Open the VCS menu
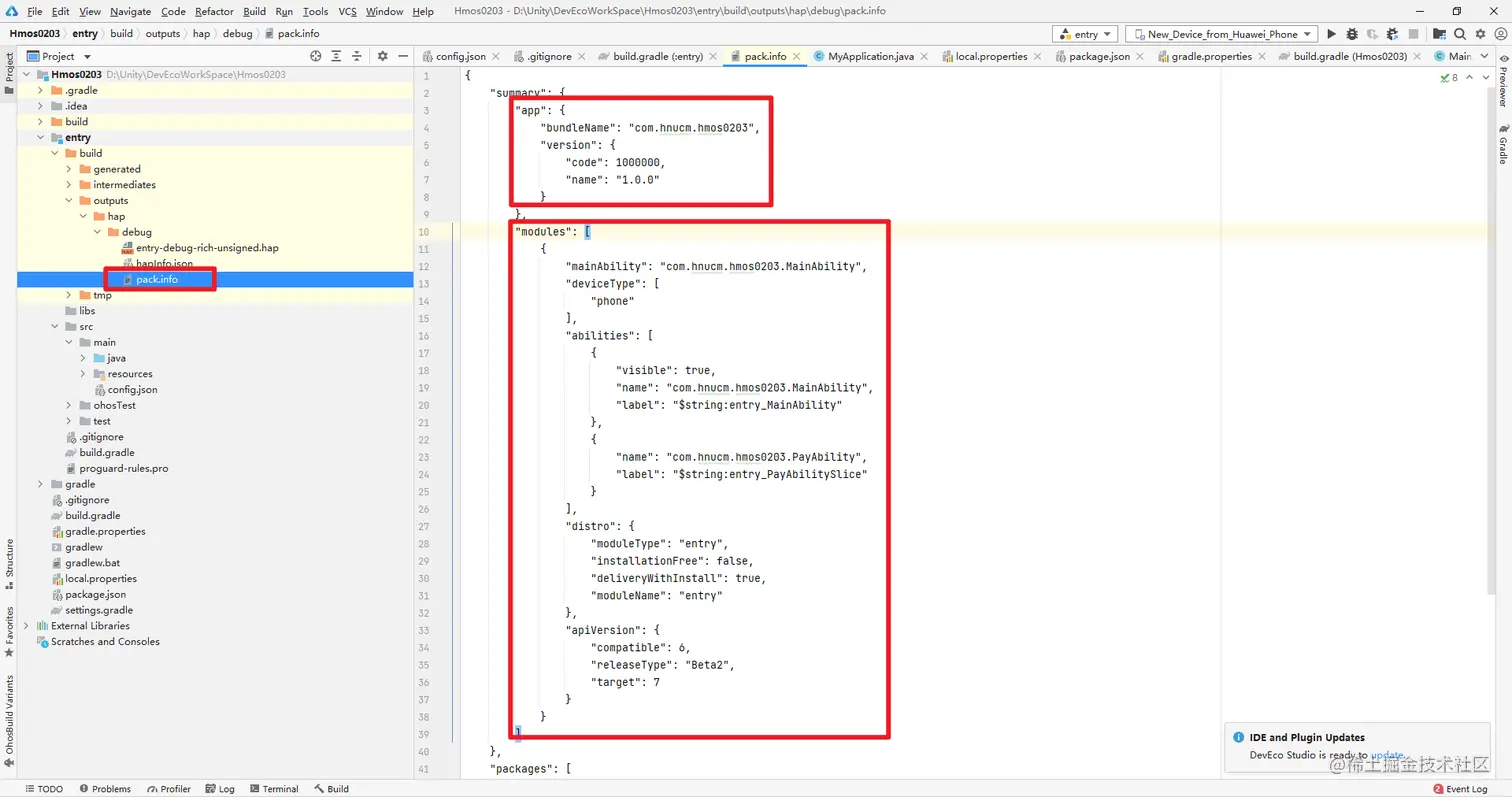 click(x=347, y=11)
